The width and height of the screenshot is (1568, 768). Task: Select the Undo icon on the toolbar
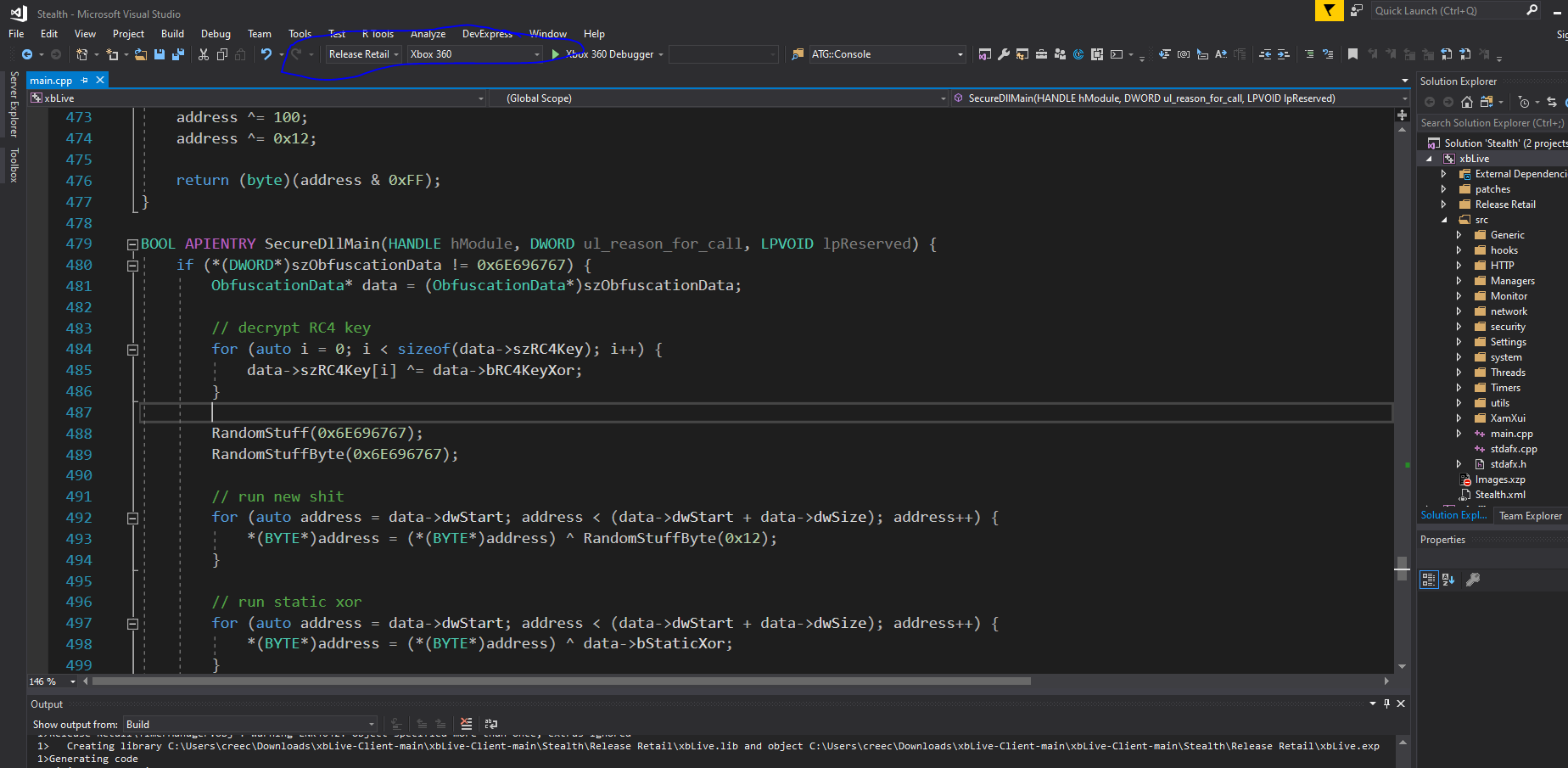(x=266, y=53)
